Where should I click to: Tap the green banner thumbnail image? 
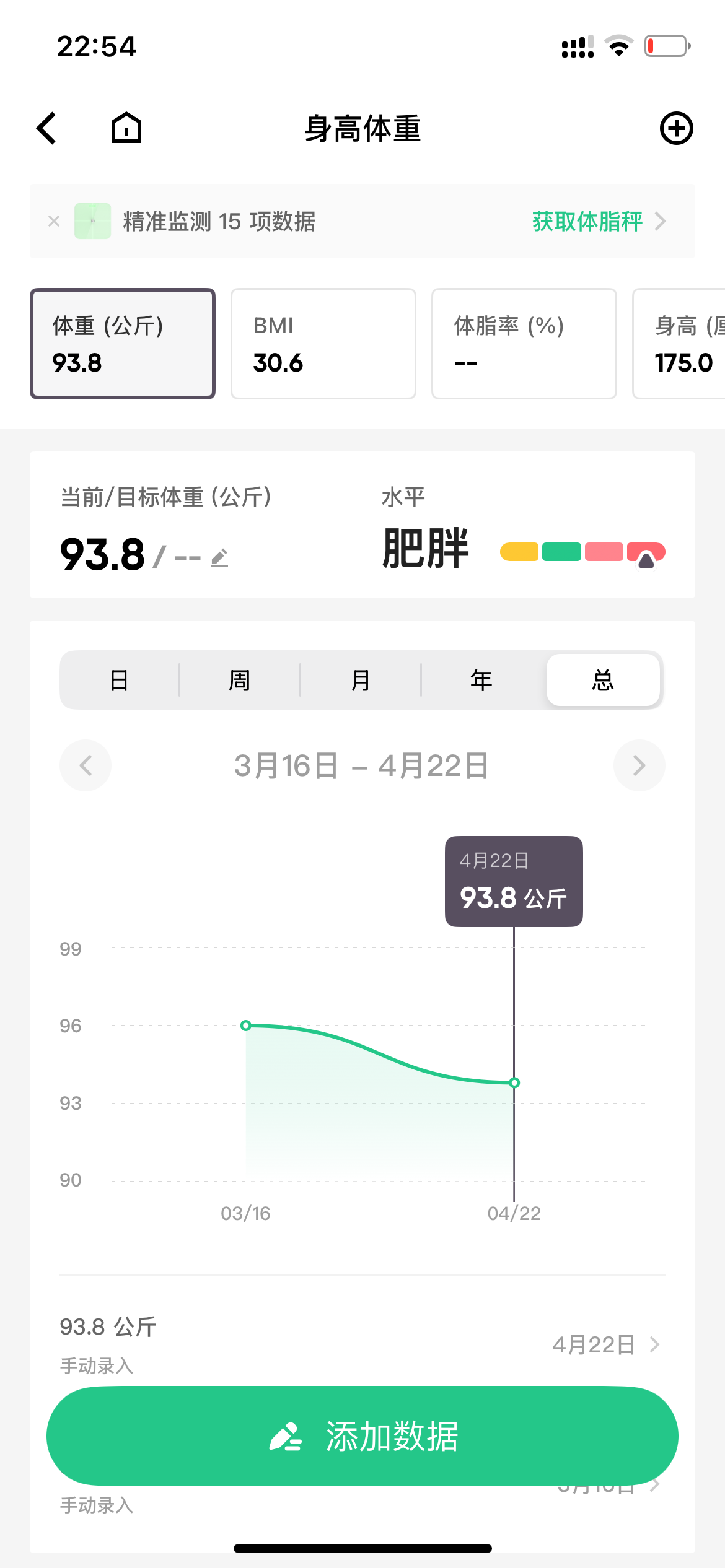[x=92, y=221]
